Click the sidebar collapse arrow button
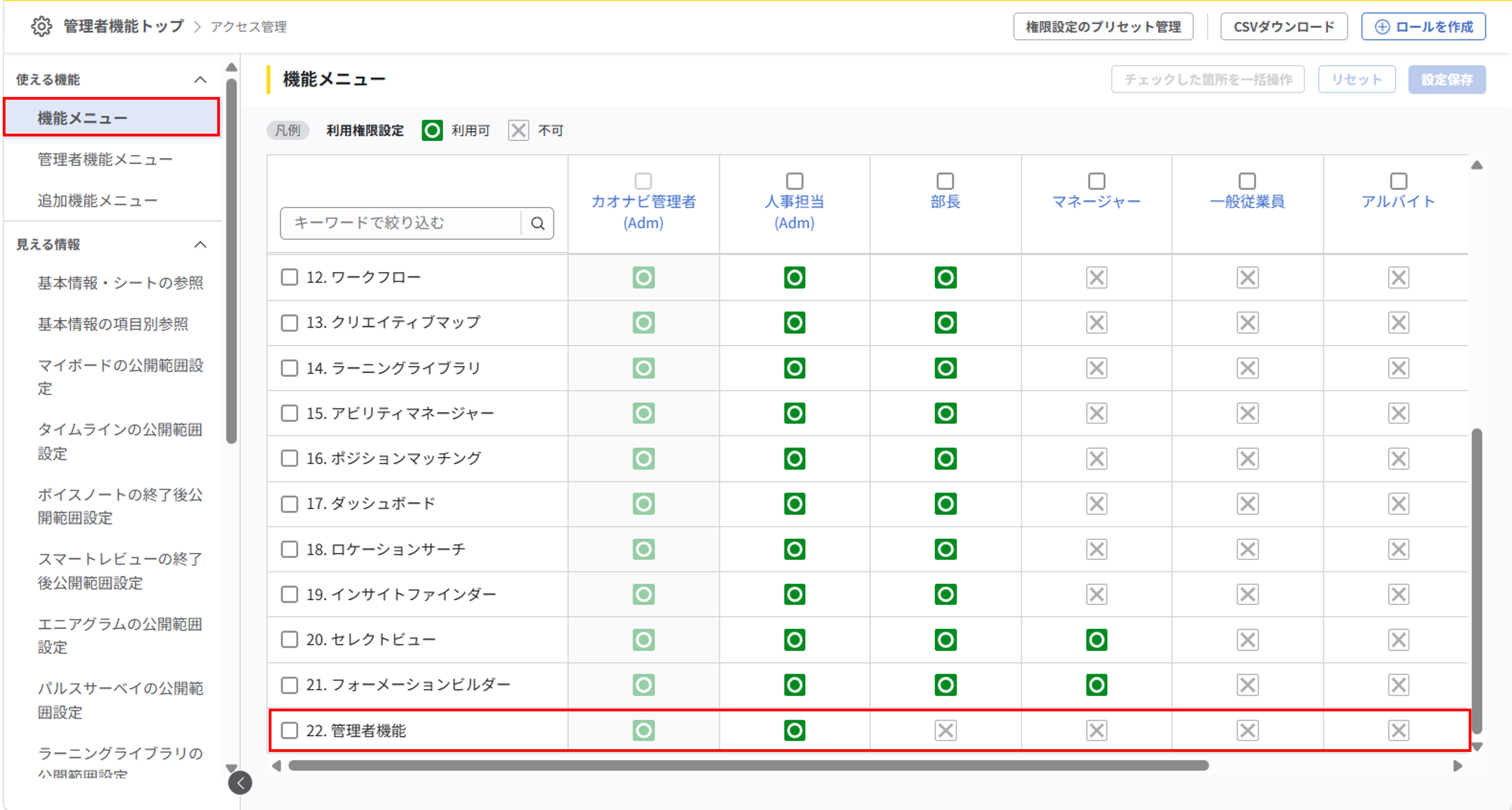The width and height of the screenshot is (1512, 810). click(x=240, y=783)
